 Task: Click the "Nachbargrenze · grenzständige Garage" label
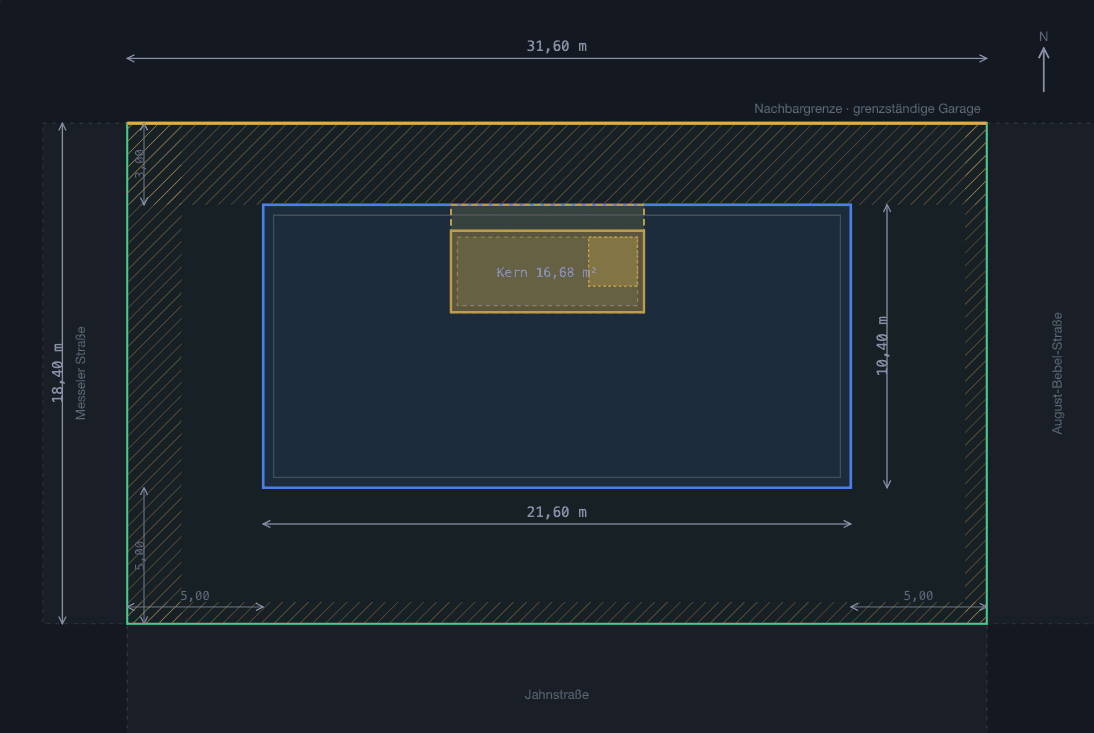pos(867,109)
